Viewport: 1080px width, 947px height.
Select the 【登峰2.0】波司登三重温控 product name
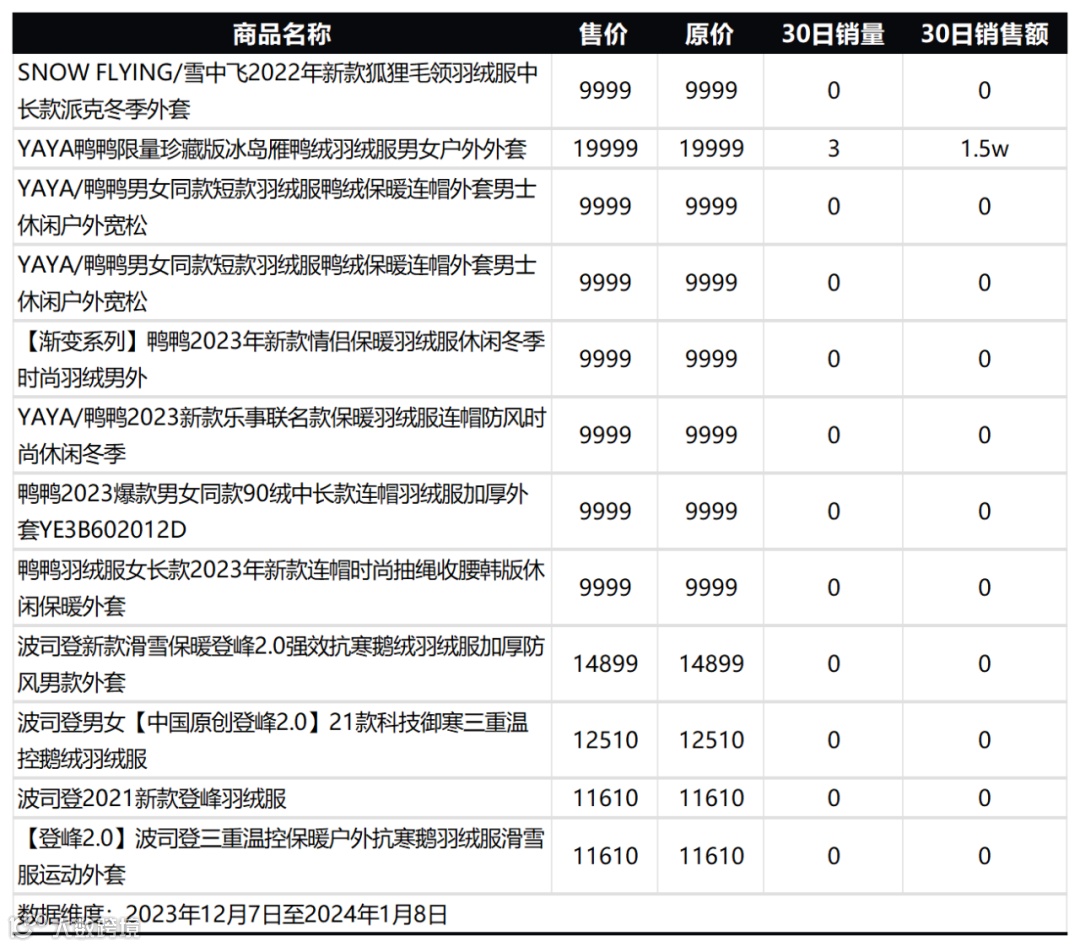(280, 856)
